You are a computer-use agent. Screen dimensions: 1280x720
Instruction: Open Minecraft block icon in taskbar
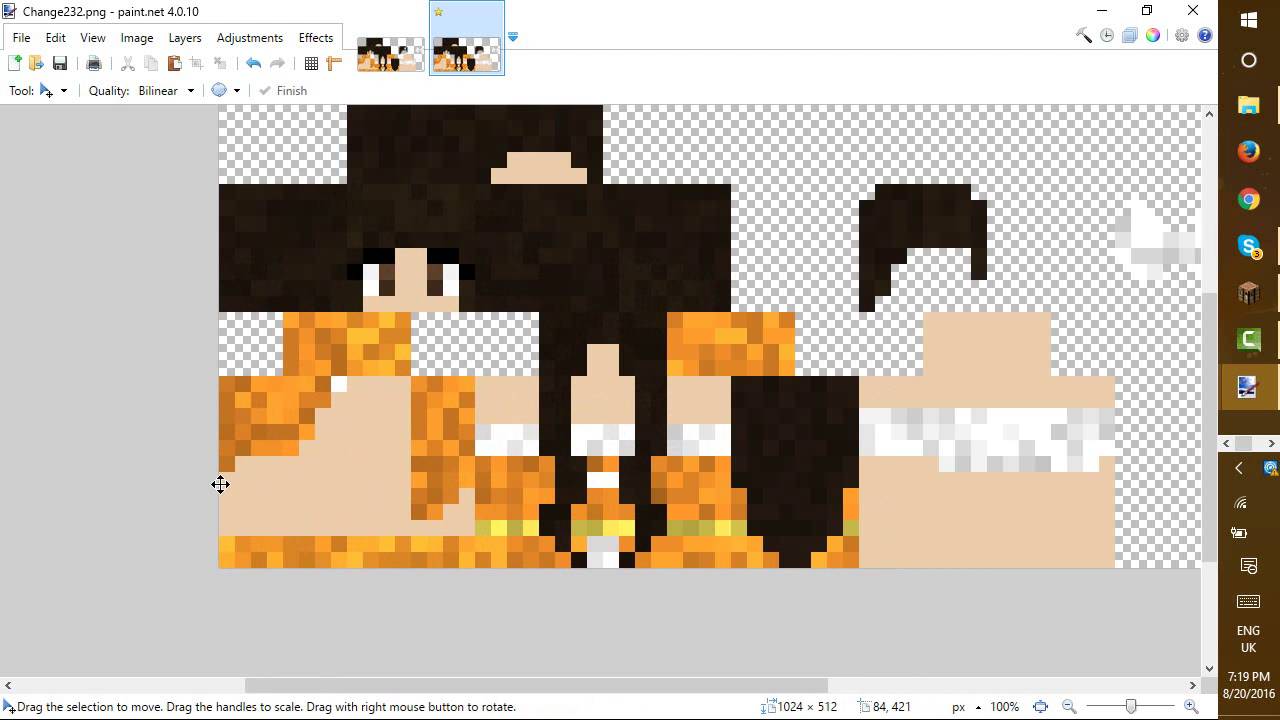coord(1249,293)
